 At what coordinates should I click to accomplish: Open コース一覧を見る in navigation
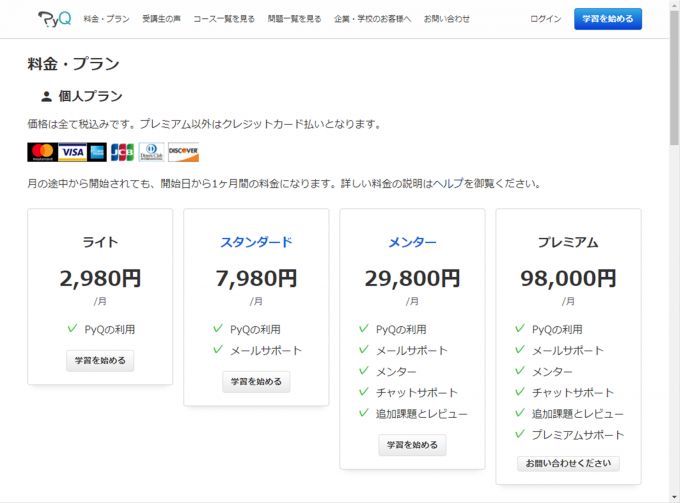224,19
